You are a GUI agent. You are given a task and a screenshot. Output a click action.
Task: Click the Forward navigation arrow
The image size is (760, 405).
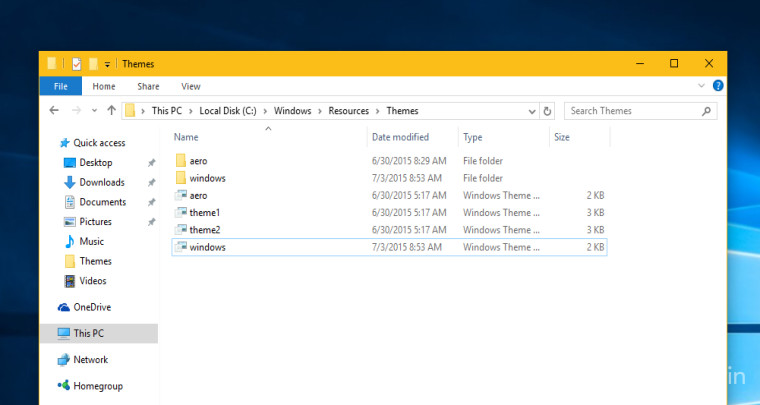[x=76, y=110]
